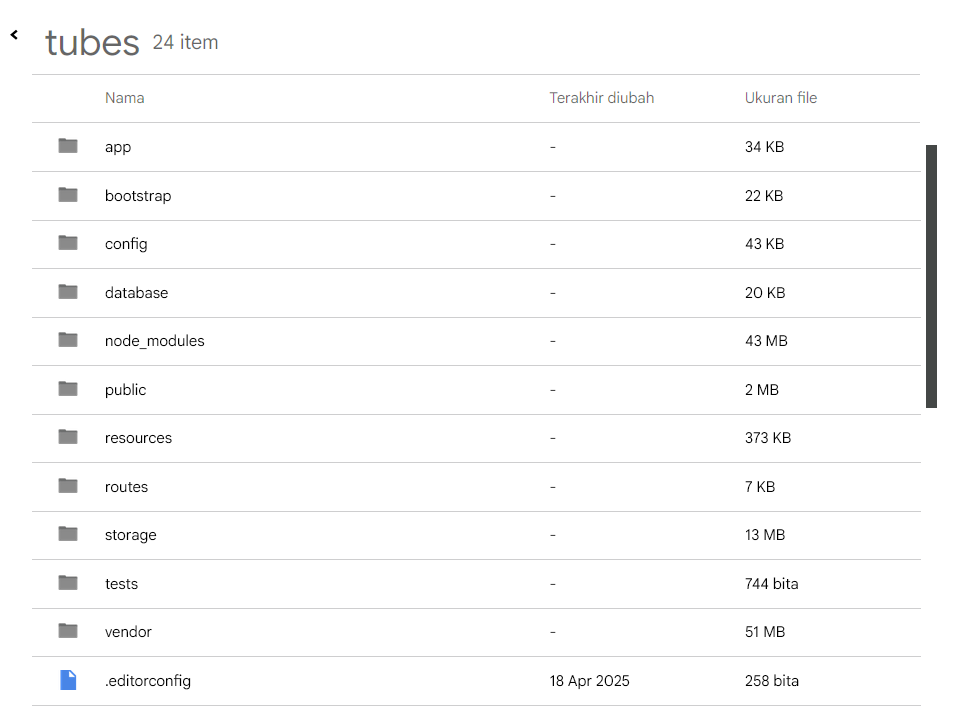The width and height of the screenshot is (954, 726).
Task: Click the vendor folder icon
Action: coord(68,631)
